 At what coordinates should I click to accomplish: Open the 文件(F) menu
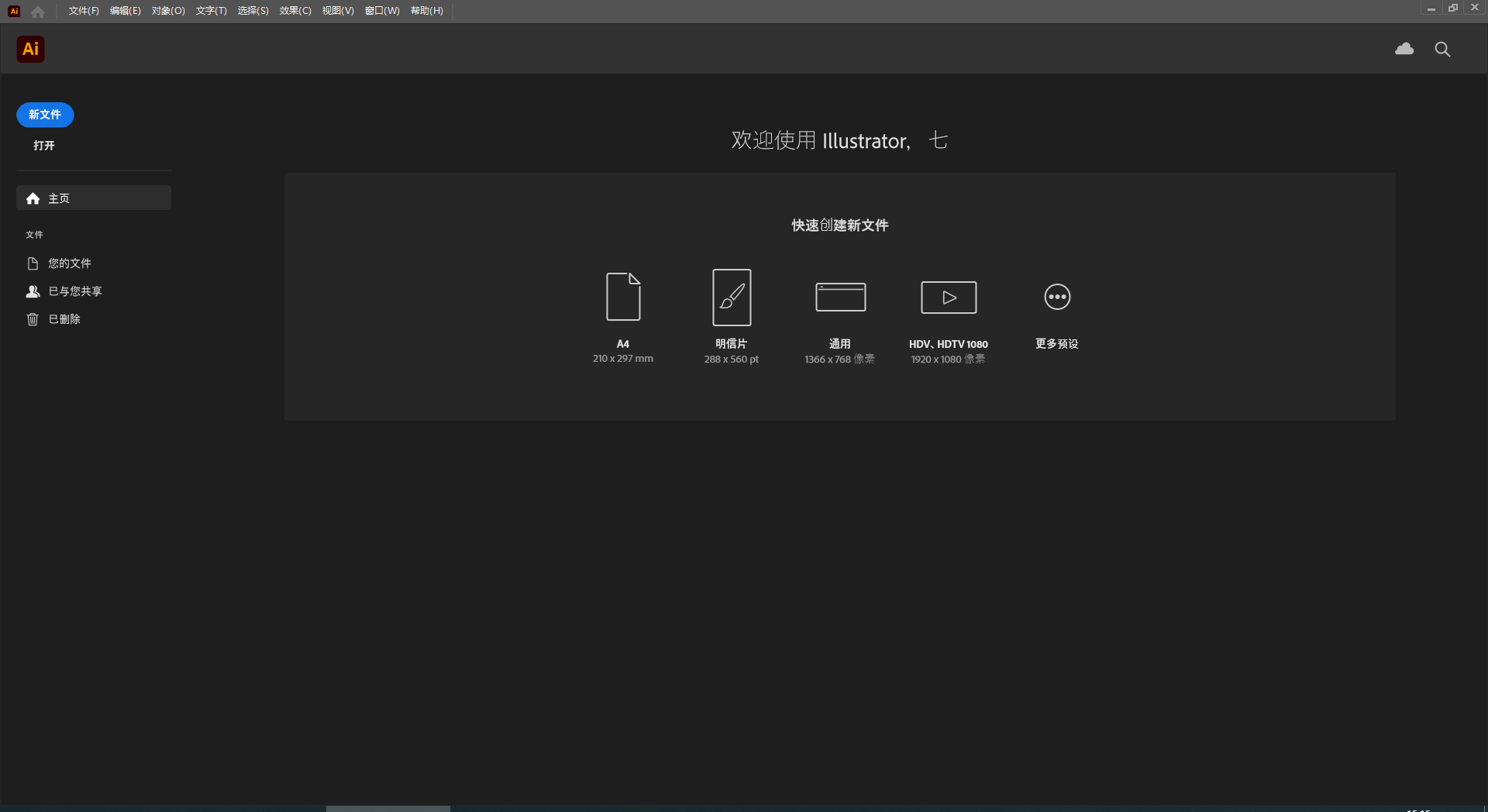click(x=82, y=11)
